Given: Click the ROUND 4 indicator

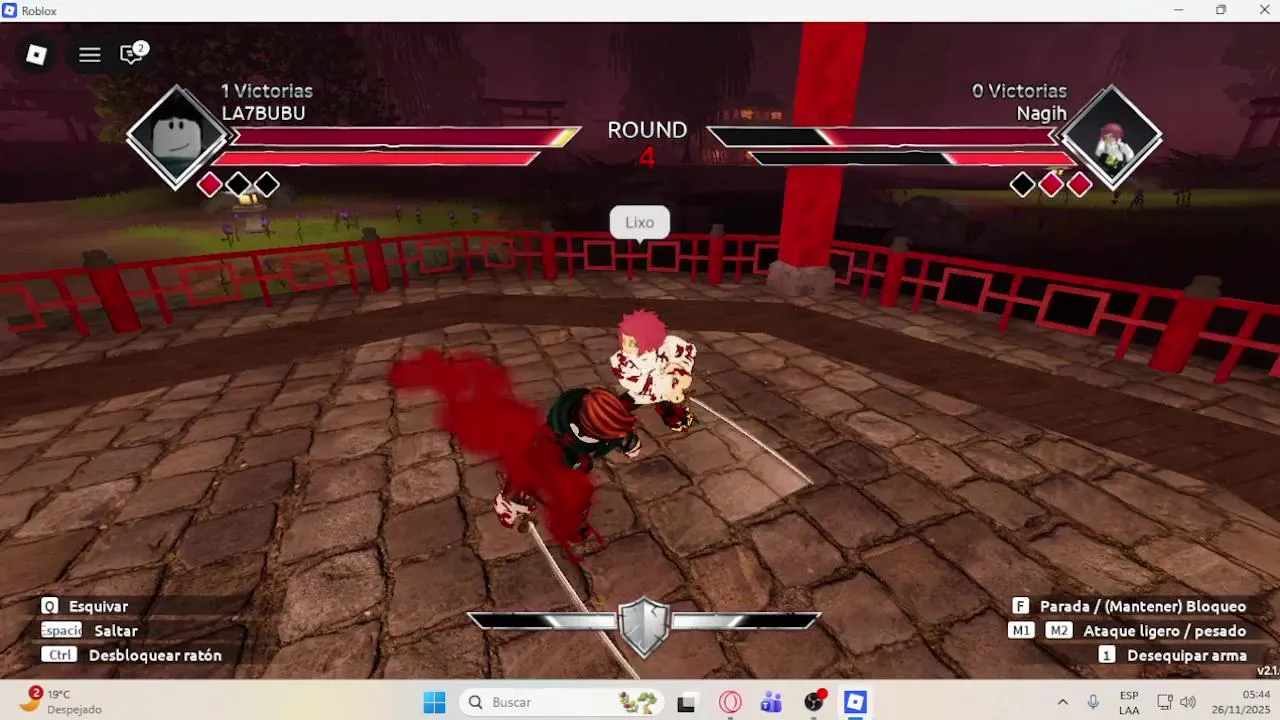Looking at the screenshot, I should pyautogui.click(x=647, y=143).
